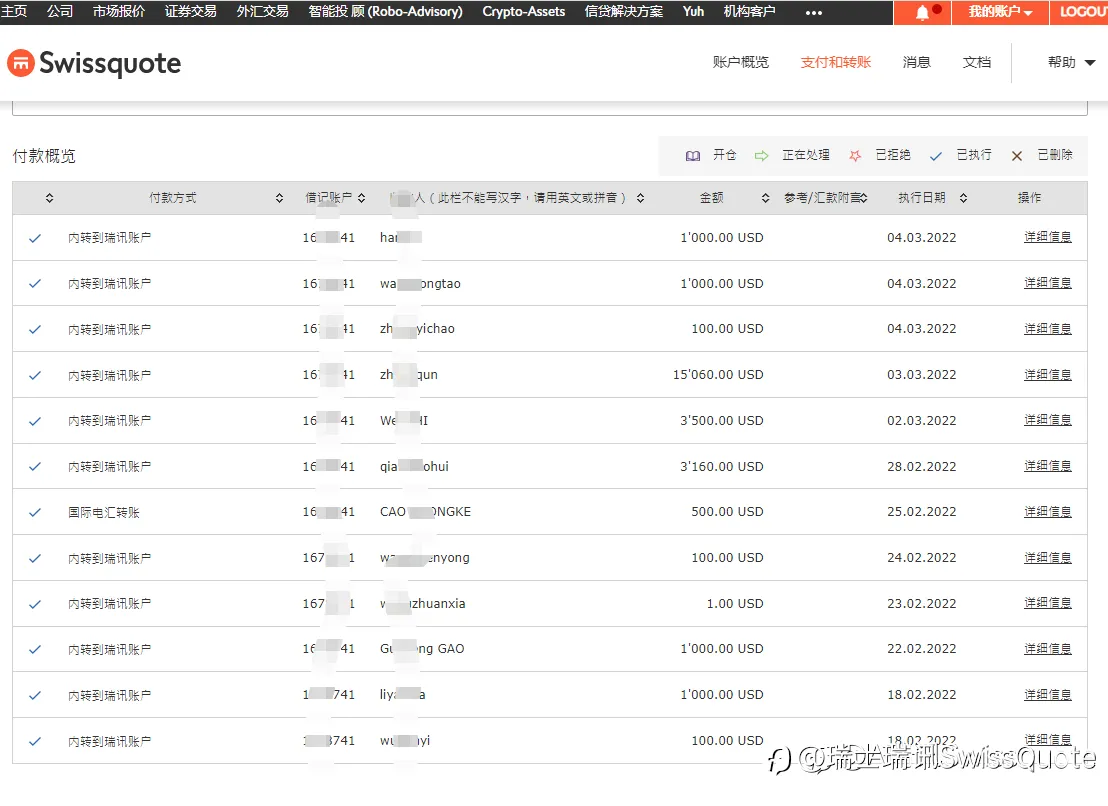Click executed checkmark in 1.00 USD row
The width and height of the screenshot is (1108, 806).
pos(35,604)
